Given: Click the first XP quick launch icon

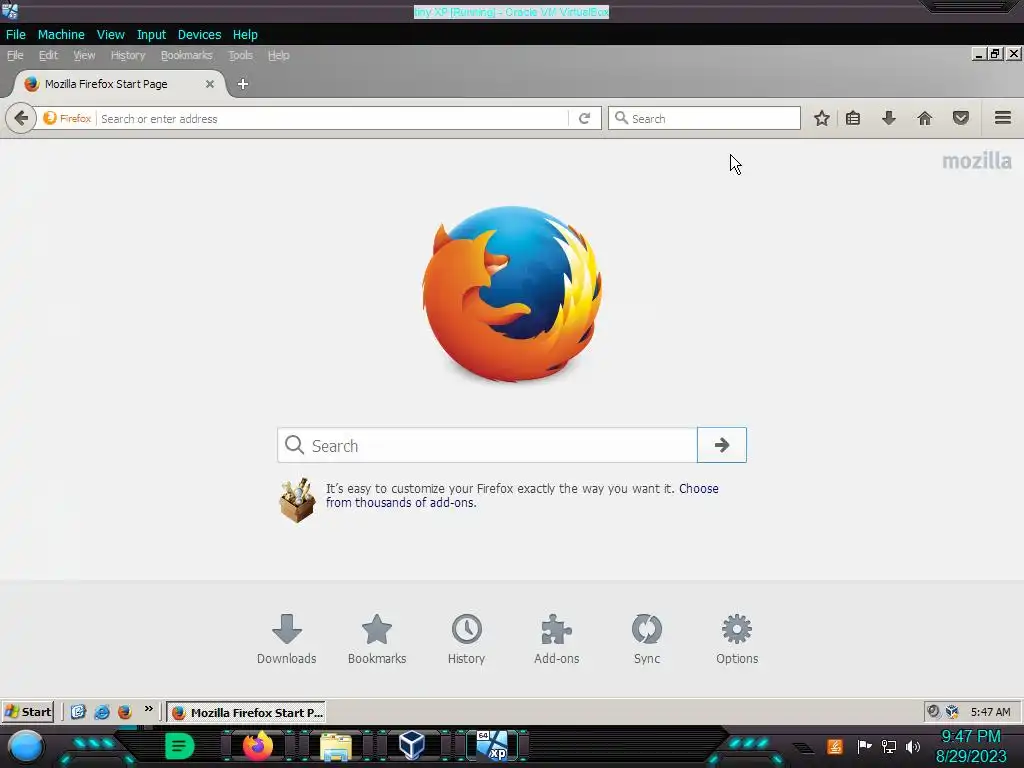Looking at the screenshot, I should click(78, 712).
